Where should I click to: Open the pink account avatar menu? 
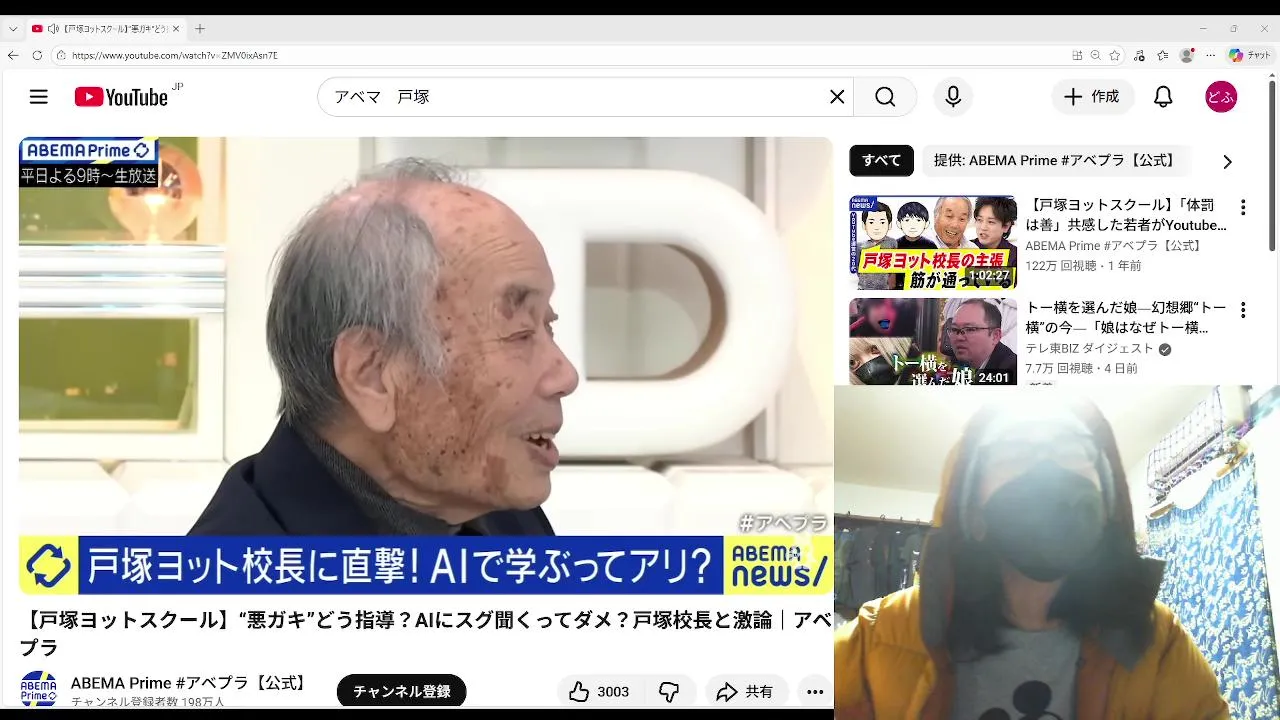[1221, 97]
